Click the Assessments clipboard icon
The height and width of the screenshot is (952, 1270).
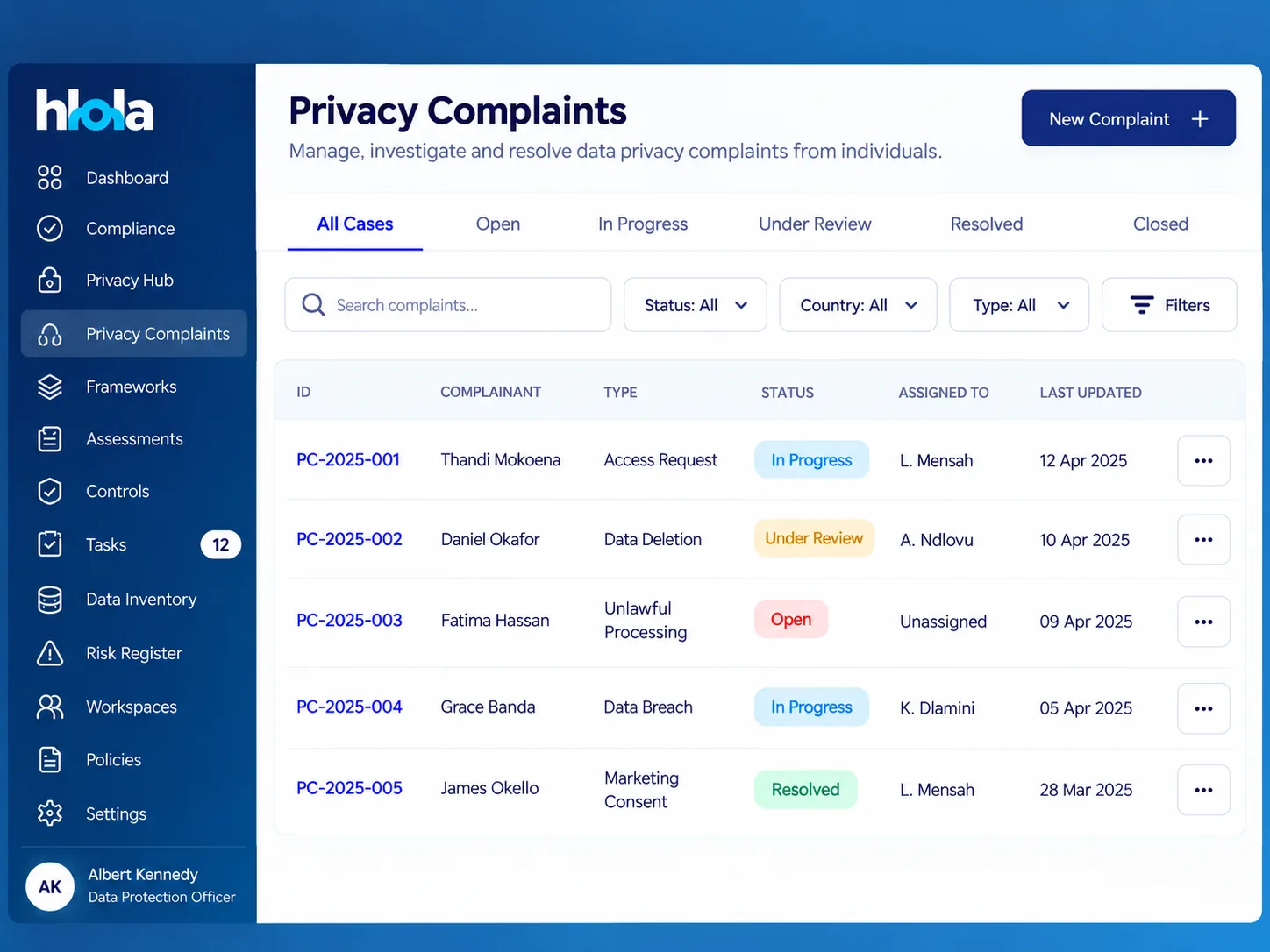(50, 438)
